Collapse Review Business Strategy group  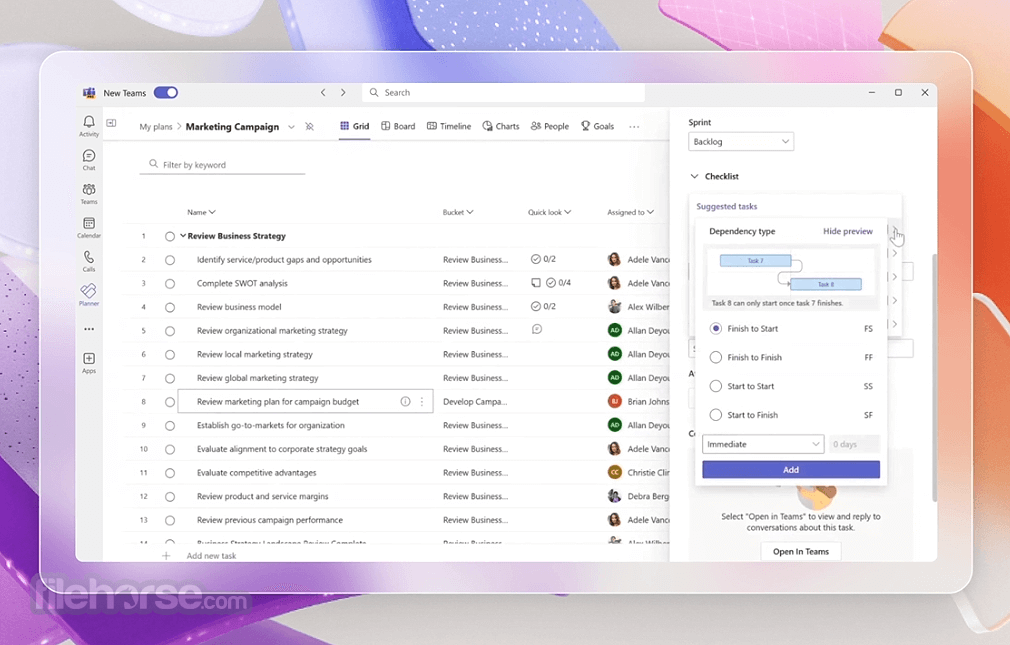pyautogui.click(x=183, y=236)
